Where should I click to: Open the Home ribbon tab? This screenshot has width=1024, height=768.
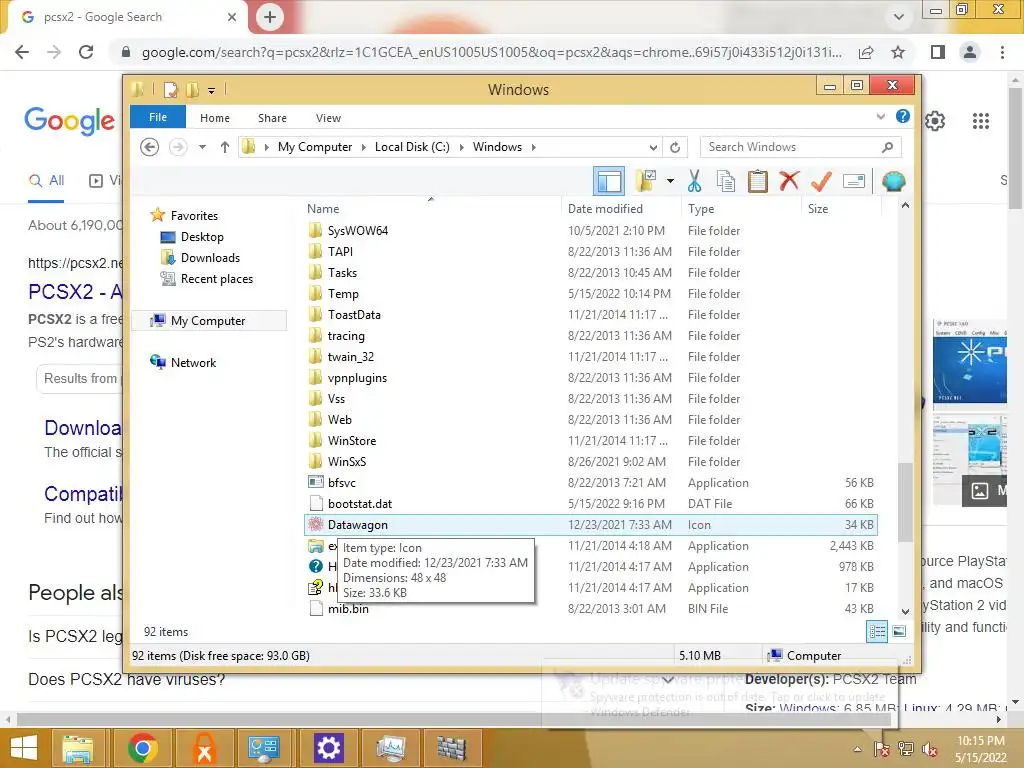point(215,118)
